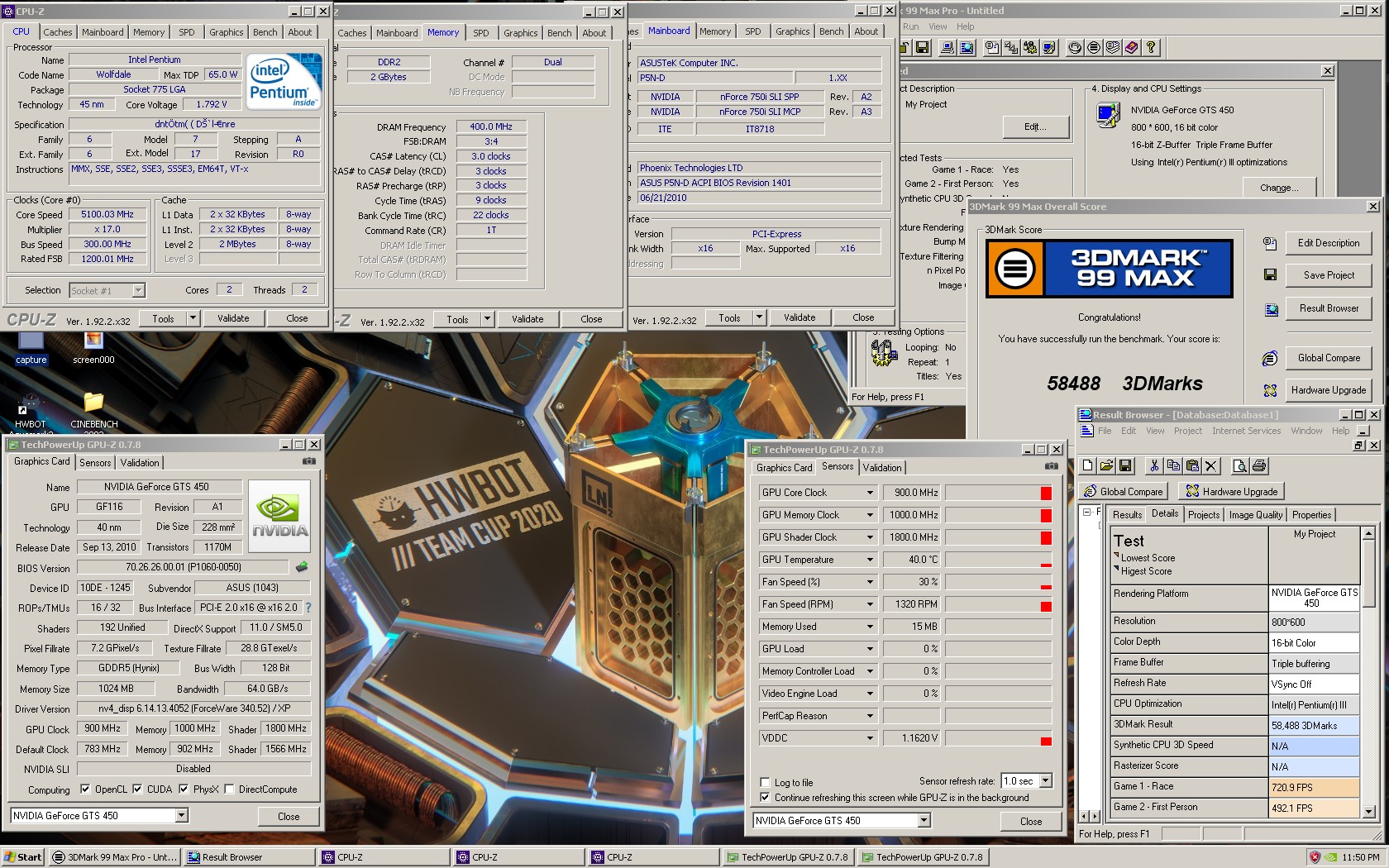
Task: Open the Socket #1 Selection dropdown in CPU-Z
Action: coord(138,290)
